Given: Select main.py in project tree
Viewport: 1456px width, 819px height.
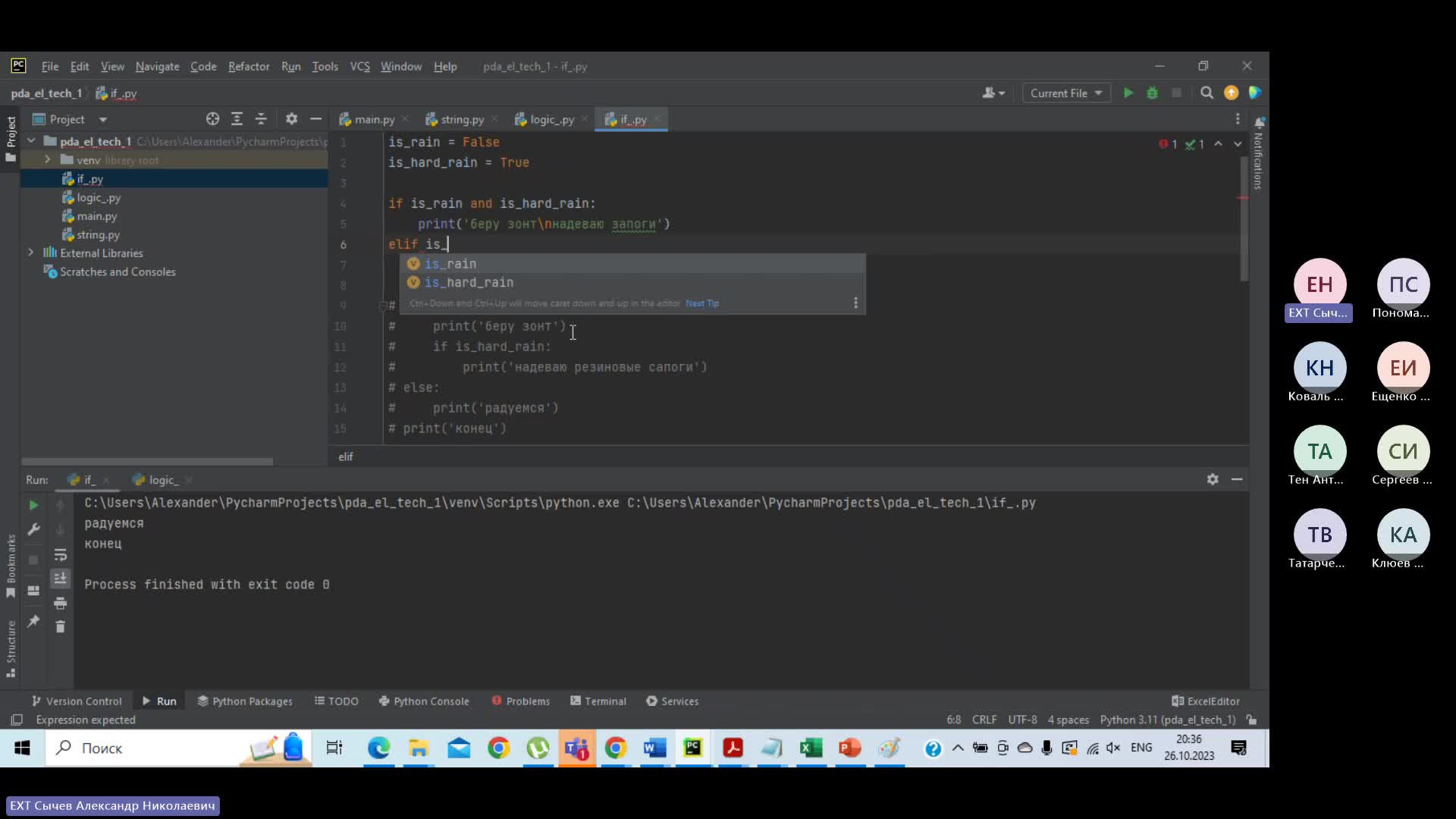Looking at the screenshot, I should point(96,216).
